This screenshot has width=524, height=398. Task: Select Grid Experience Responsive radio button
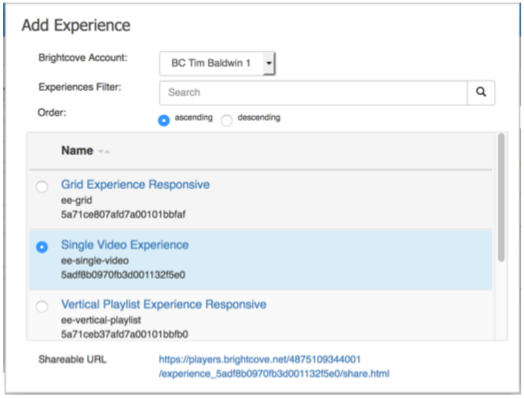click(x=42, y=186)
